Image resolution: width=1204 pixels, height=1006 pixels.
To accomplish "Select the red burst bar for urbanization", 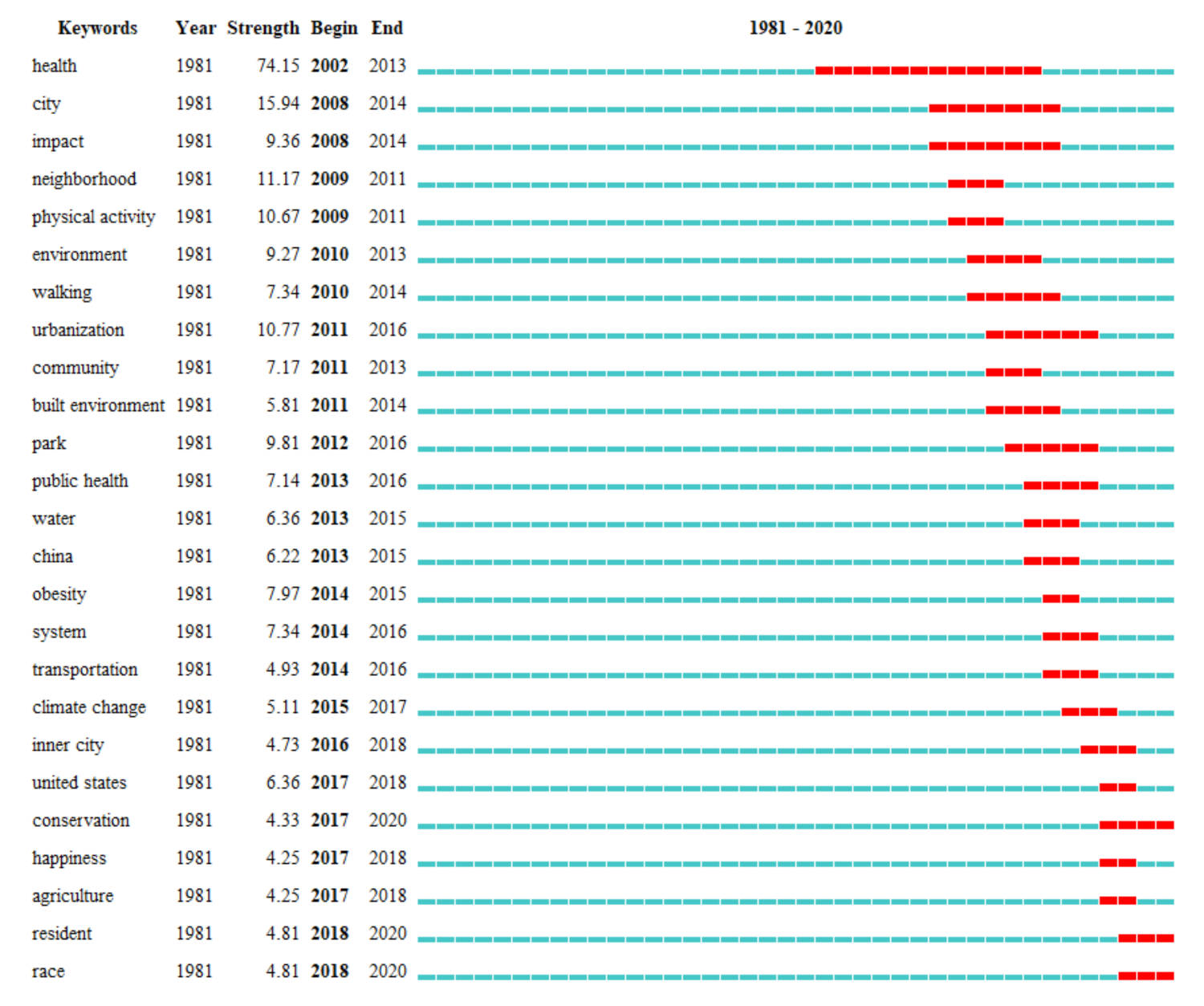I will (1042, 335).
